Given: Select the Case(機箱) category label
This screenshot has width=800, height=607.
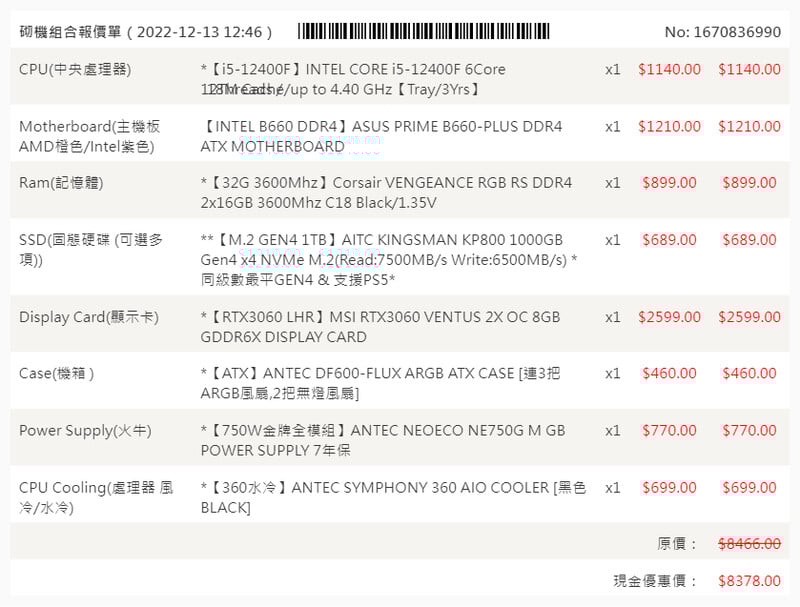Looking at the screenshot, I should (x=57, y=373).
